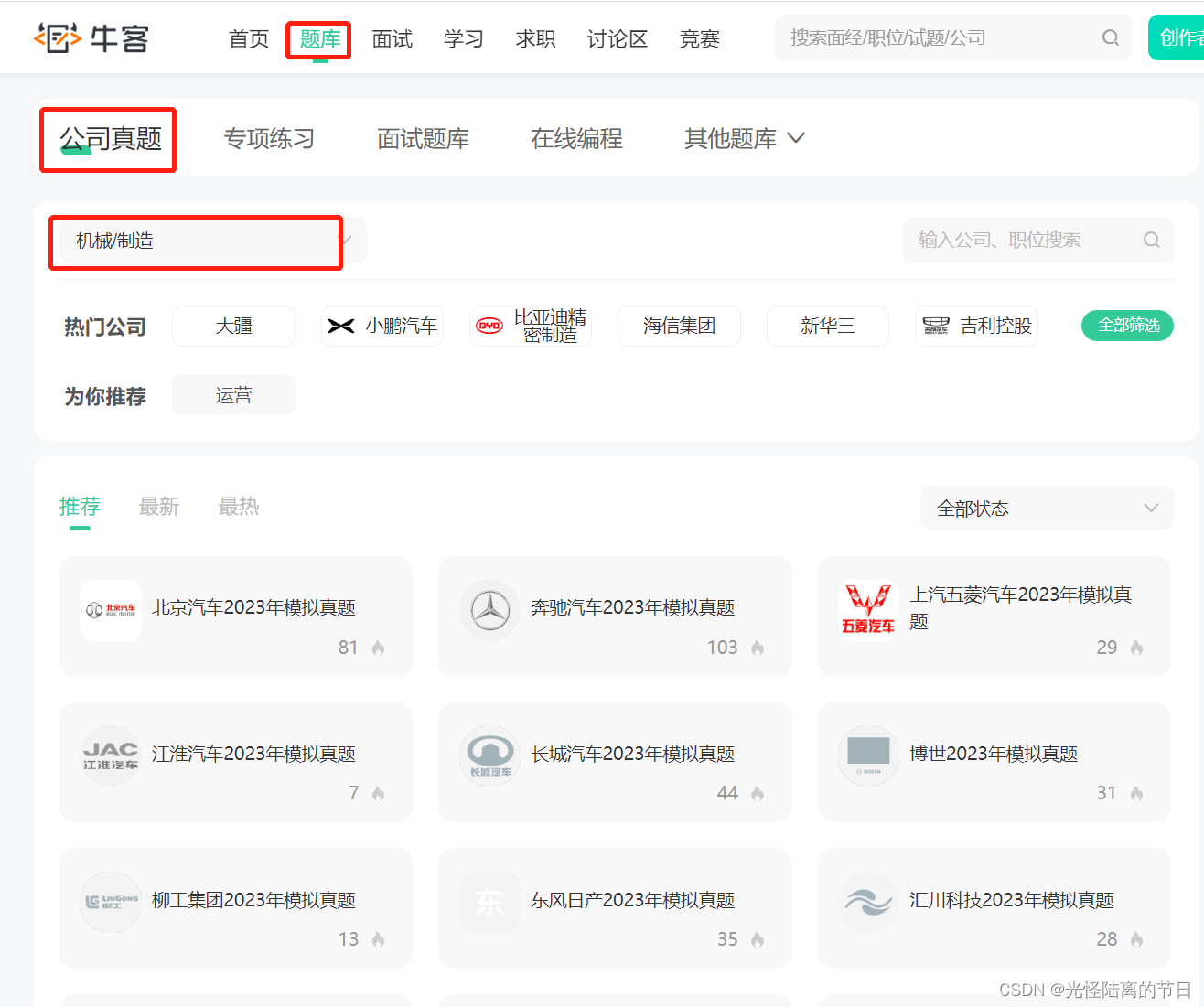
Task: Click flame icon on 汇川科技 card
Action: tap(1136, 939)
